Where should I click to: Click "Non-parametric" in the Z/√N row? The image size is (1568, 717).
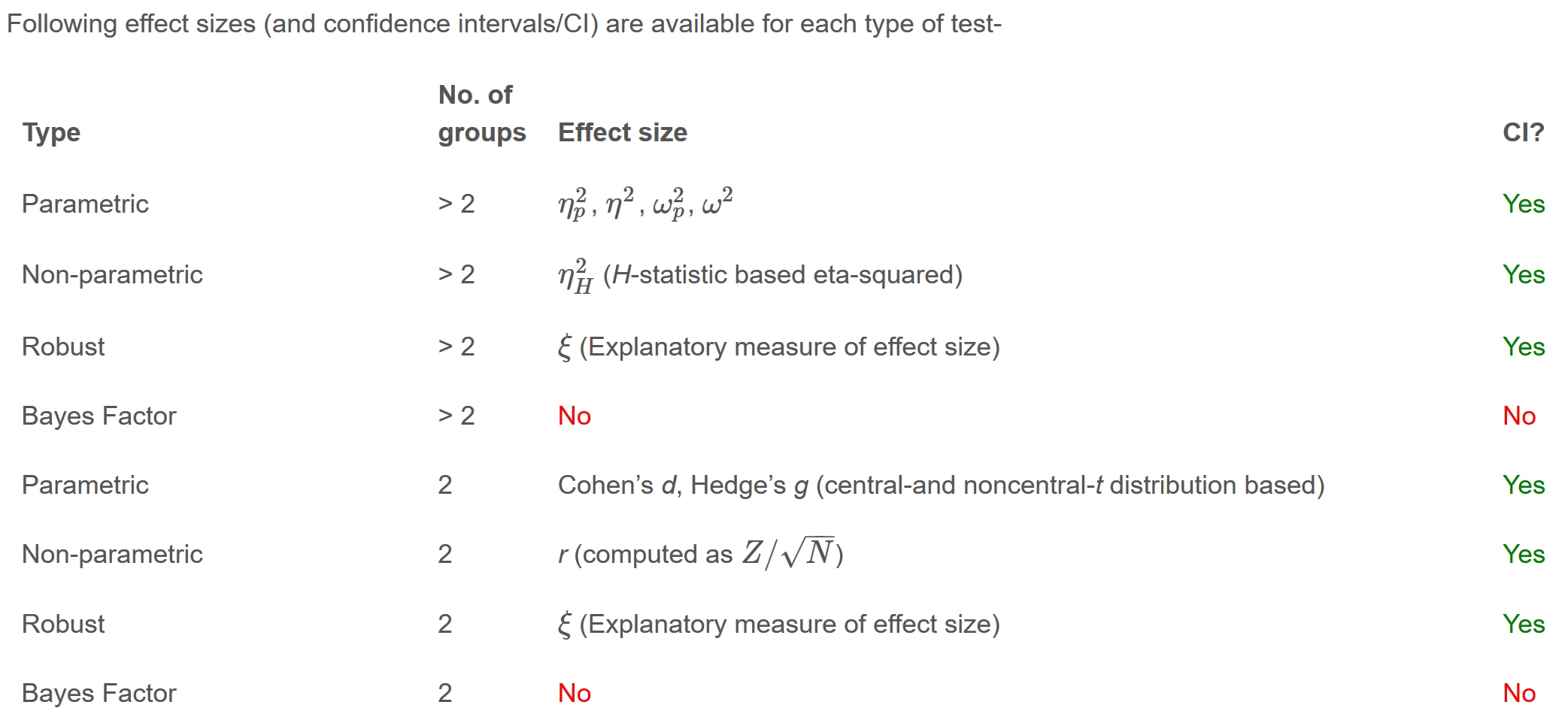pyautogui.click(x=112, y=555)
